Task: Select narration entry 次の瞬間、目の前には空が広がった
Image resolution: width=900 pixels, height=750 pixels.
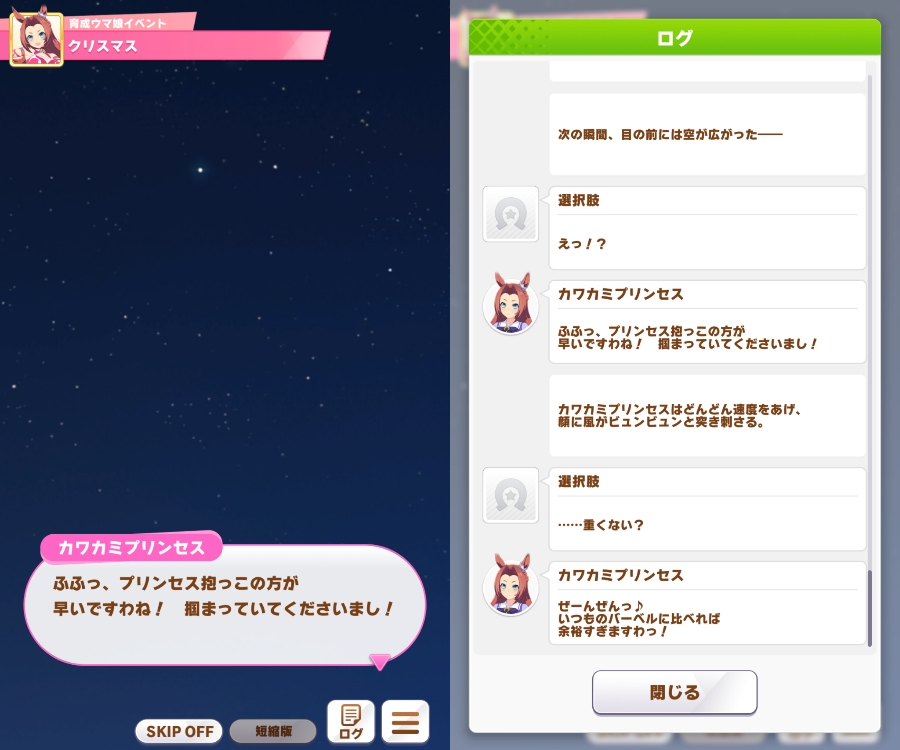Action: [x=707, y=134]
